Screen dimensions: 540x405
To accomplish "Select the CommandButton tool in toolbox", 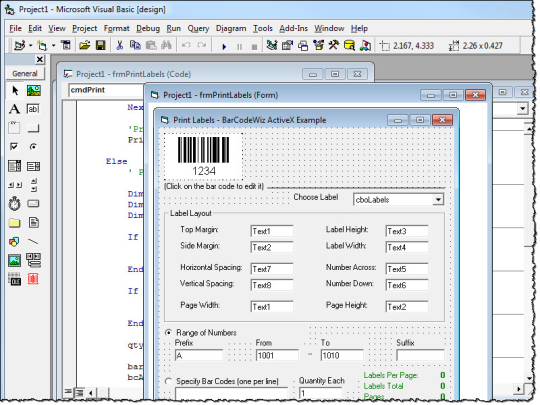I will [x=33, y=128].
